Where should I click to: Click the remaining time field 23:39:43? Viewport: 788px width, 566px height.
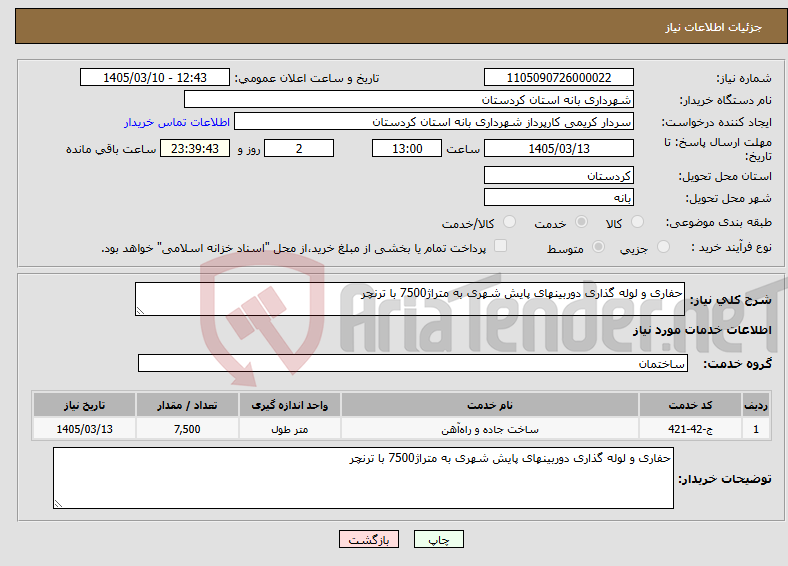pos(195,148)
